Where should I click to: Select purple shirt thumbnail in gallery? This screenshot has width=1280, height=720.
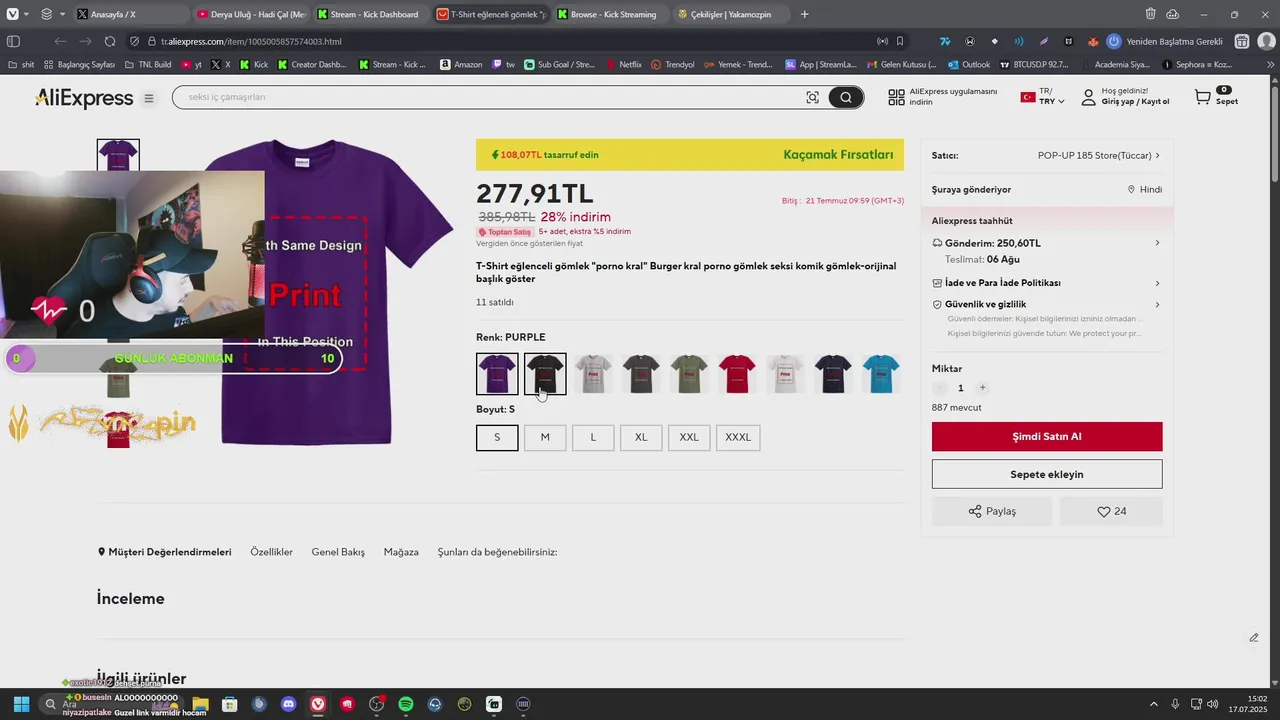[x=118, y=155]
